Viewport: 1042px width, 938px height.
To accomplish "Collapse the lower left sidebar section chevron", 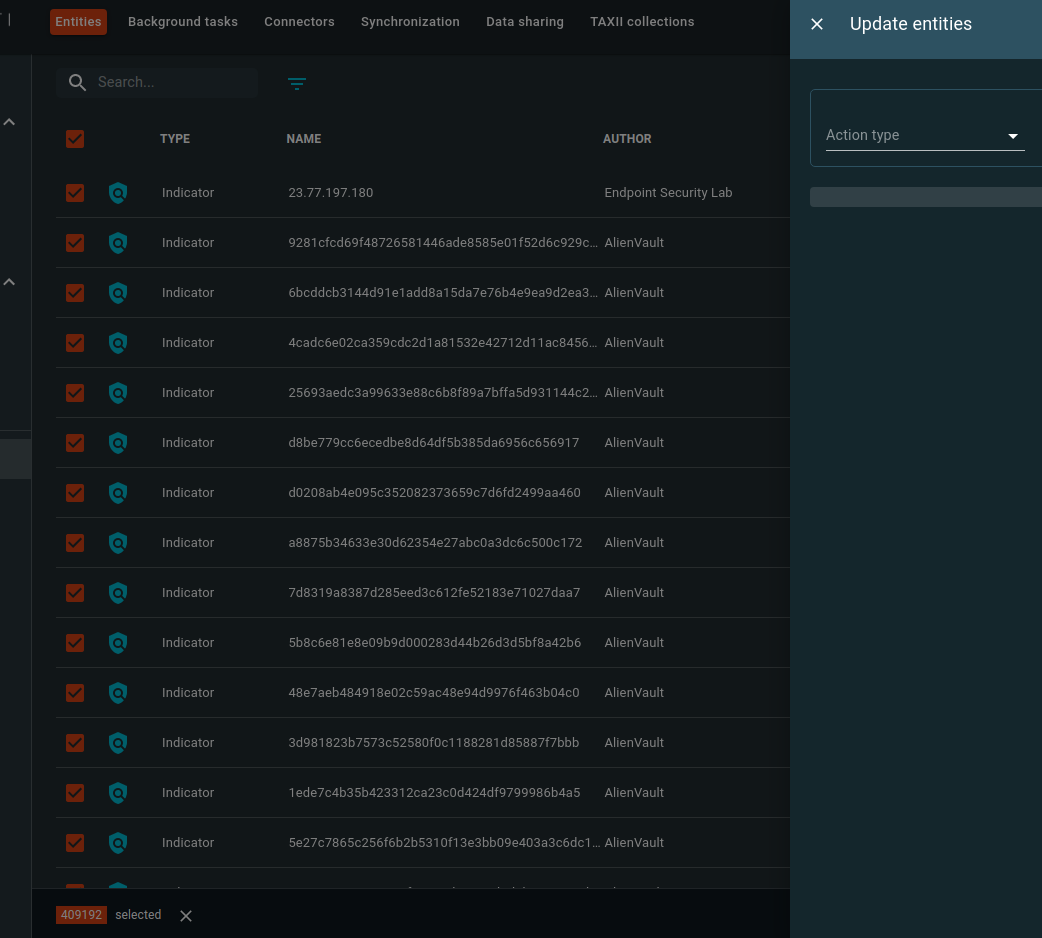I will (x=9, y=283).
